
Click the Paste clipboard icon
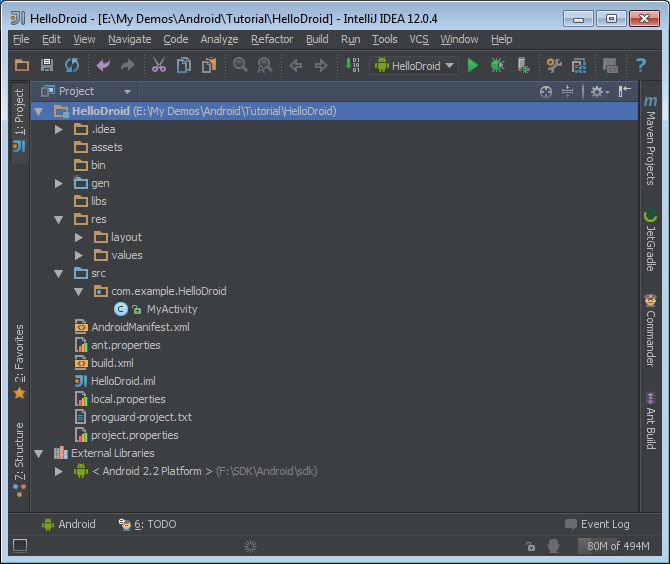click(209, 65)
